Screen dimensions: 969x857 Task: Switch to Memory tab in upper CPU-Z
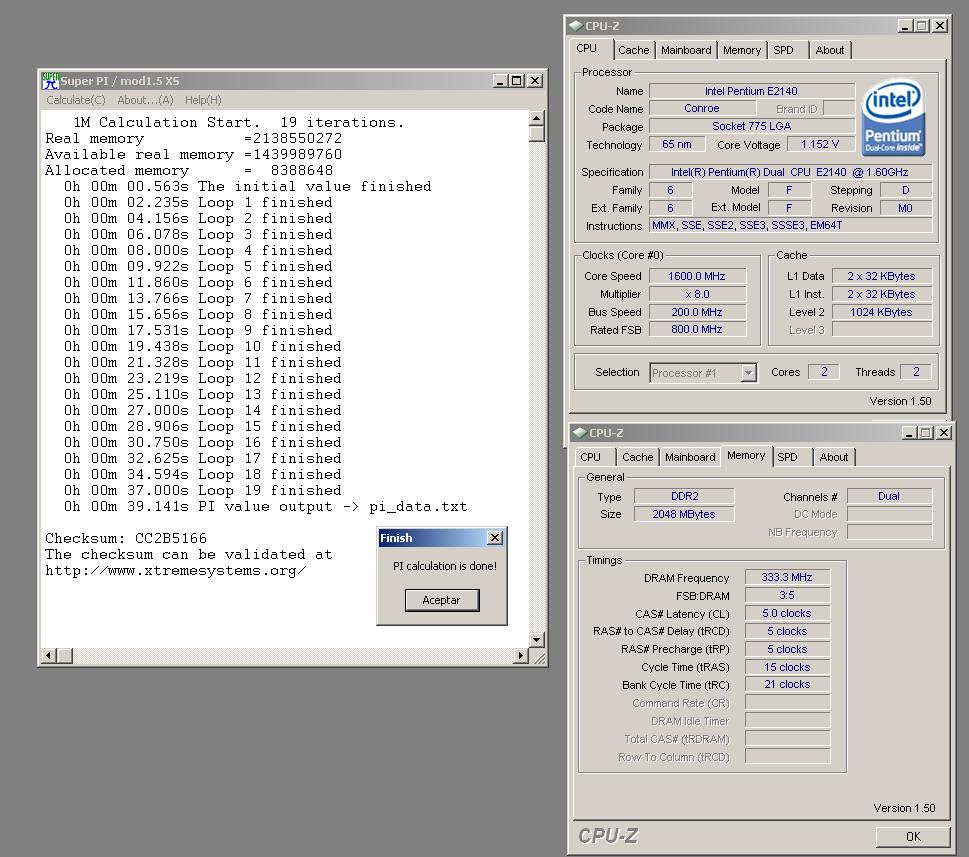(742, 50)
